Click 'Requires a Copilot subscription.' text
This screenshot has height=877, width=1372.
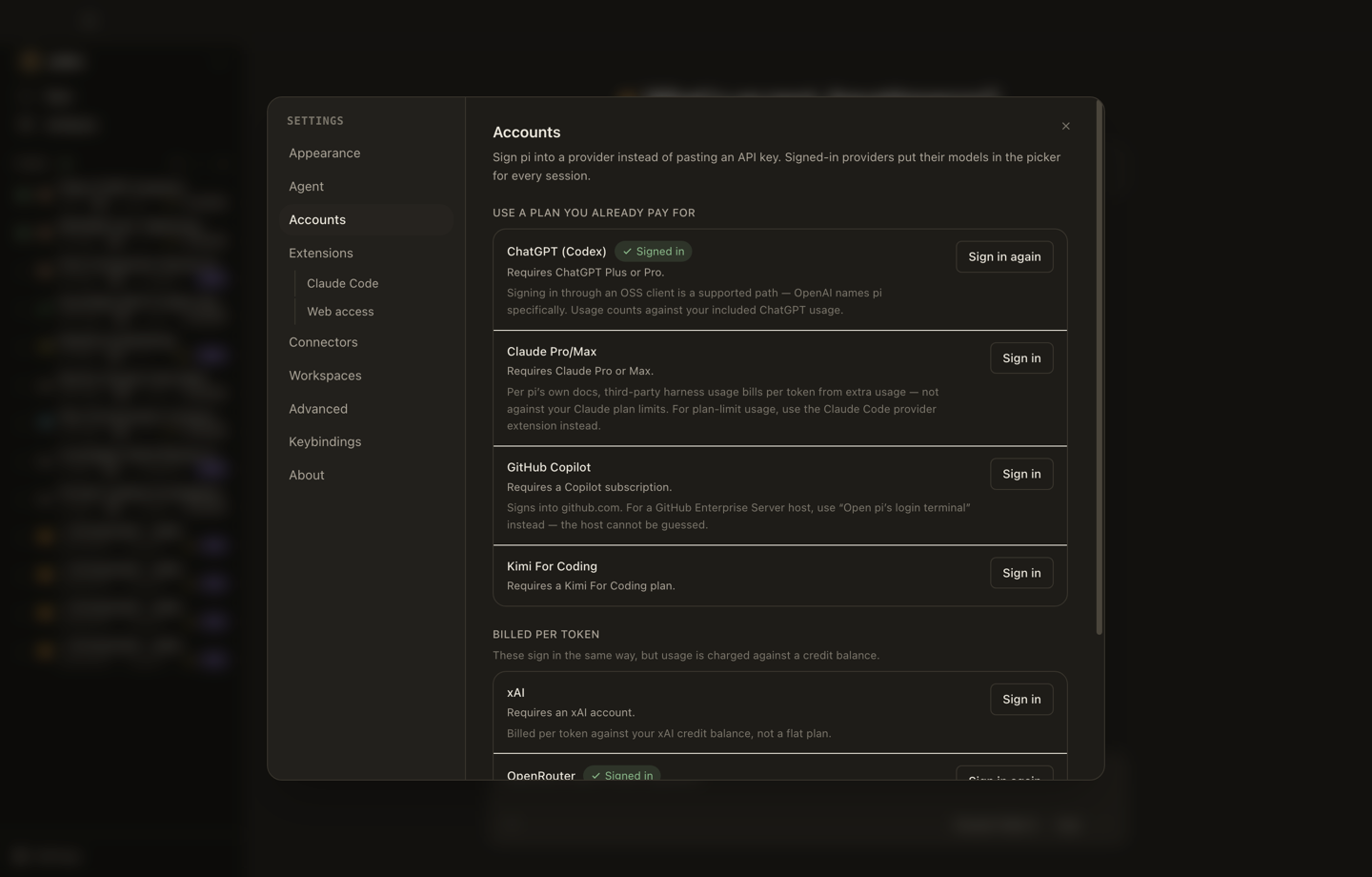click(589, 487)
